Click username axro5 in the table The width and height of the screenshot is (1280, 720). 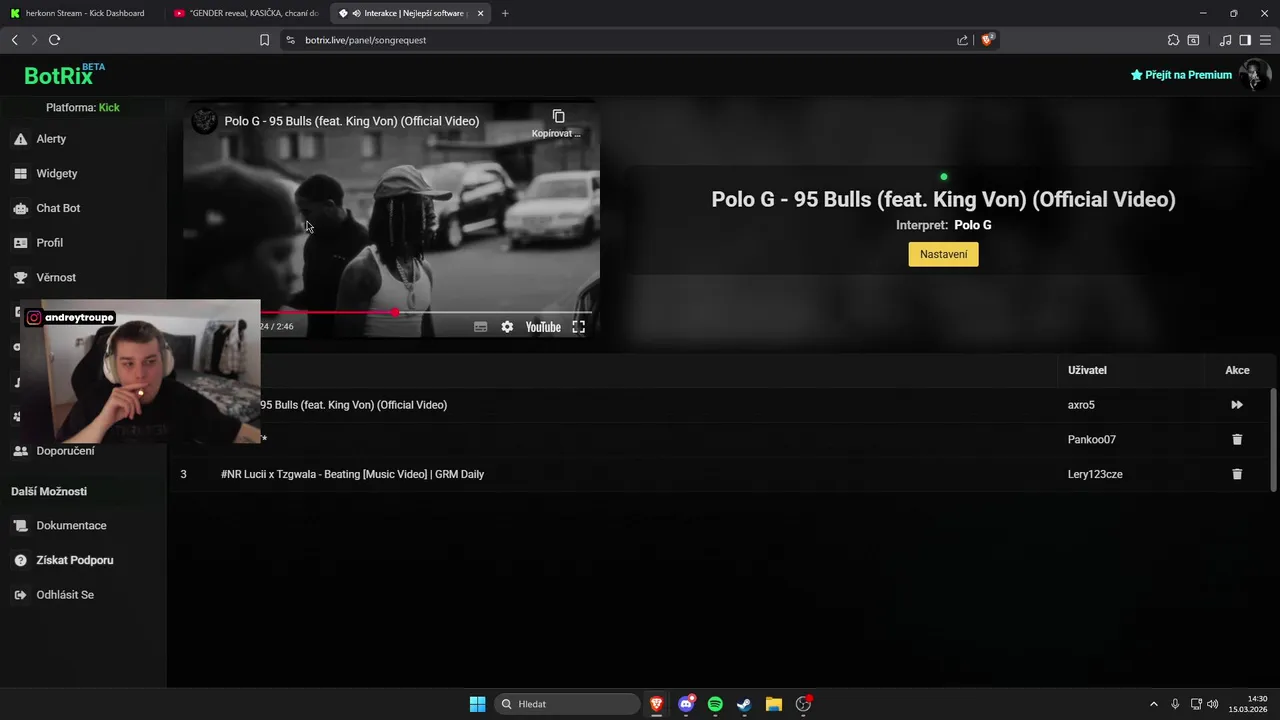coord(1081,405)
